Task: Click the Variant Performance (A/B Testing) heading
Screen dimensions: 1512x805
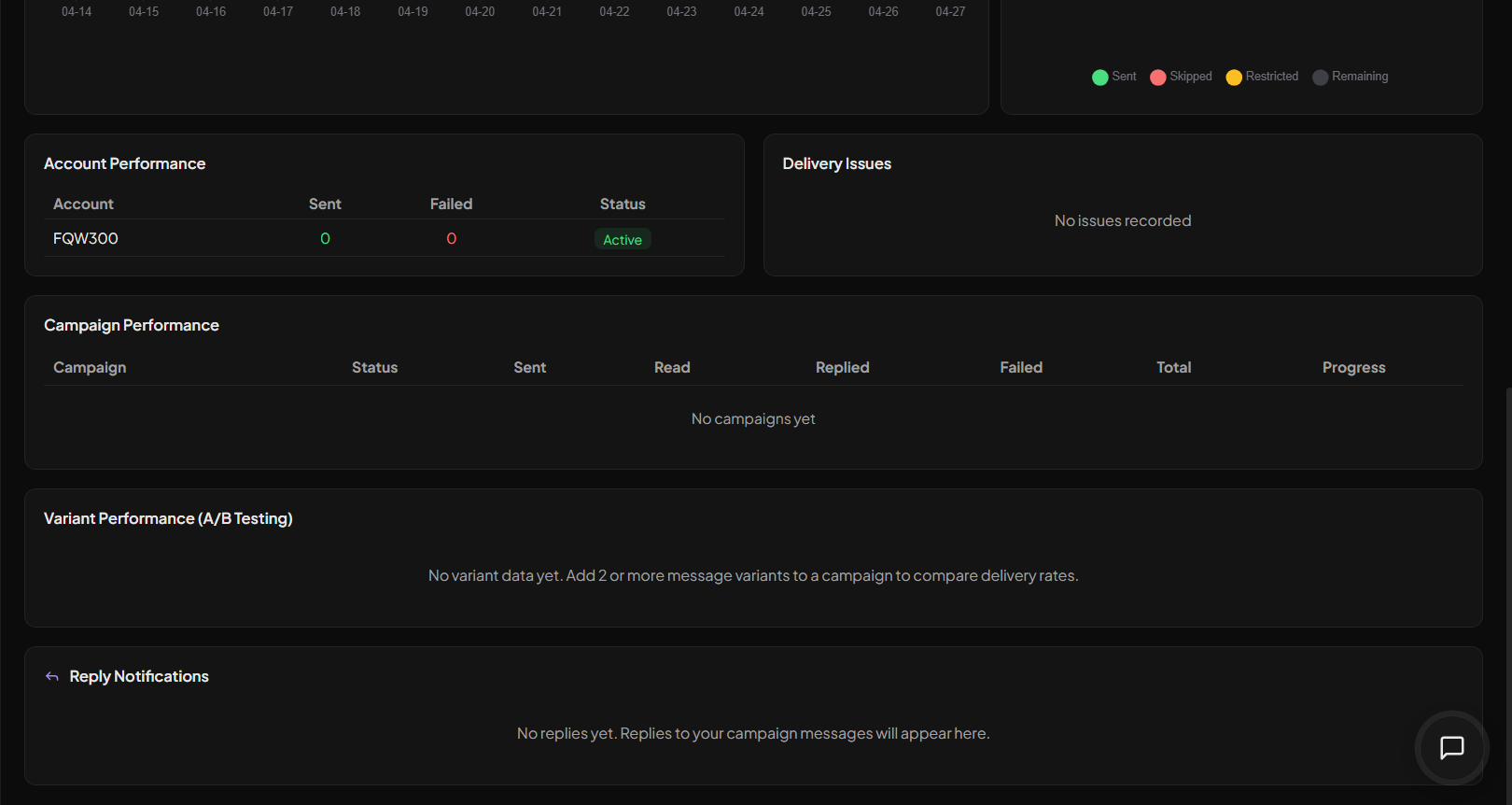Action: click(x=168, y=518)
